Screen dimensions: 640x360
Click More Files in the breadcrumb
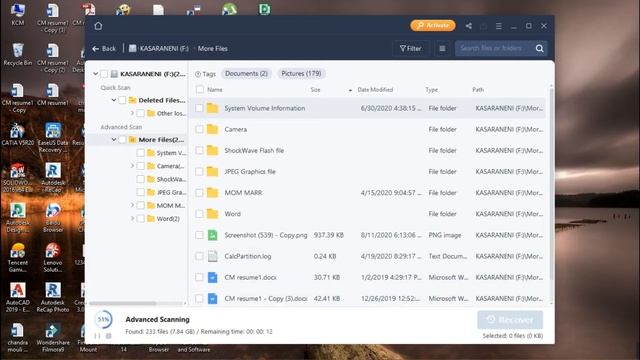click(213, 49)
